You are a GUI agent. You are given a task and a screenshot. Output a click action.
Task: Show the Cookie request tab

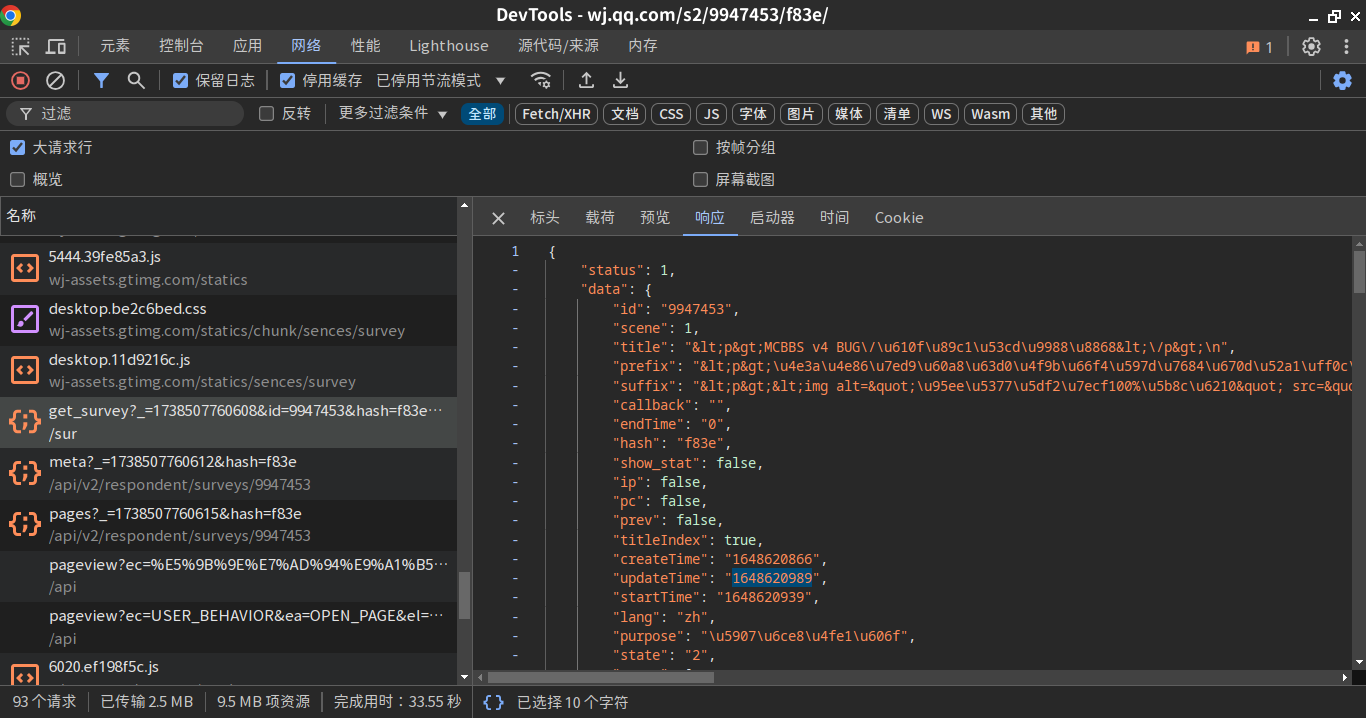click(899, 218)
